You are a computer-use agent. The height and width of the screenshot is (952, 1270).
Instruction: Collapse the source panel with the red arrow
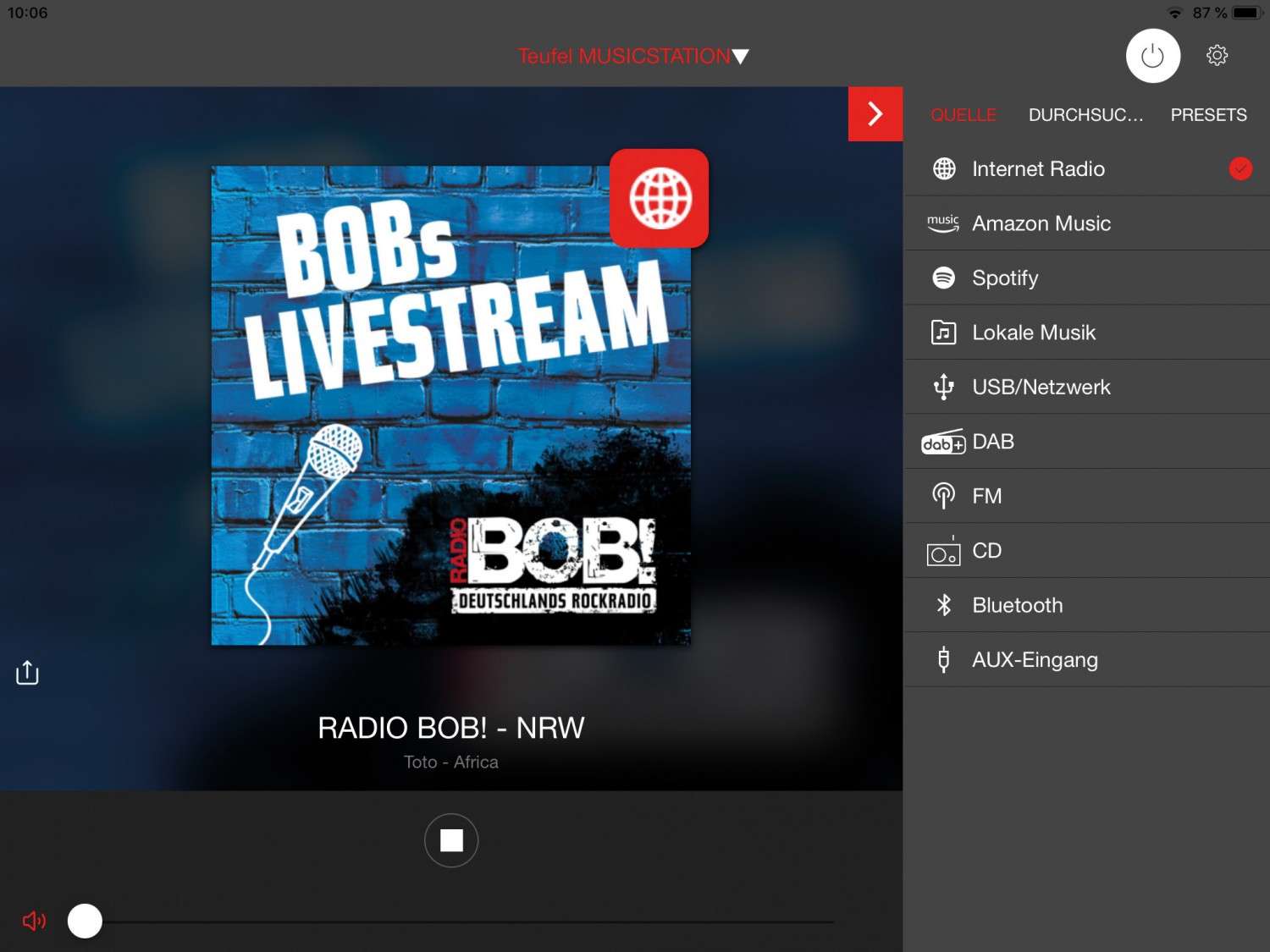tap(875, 113)
